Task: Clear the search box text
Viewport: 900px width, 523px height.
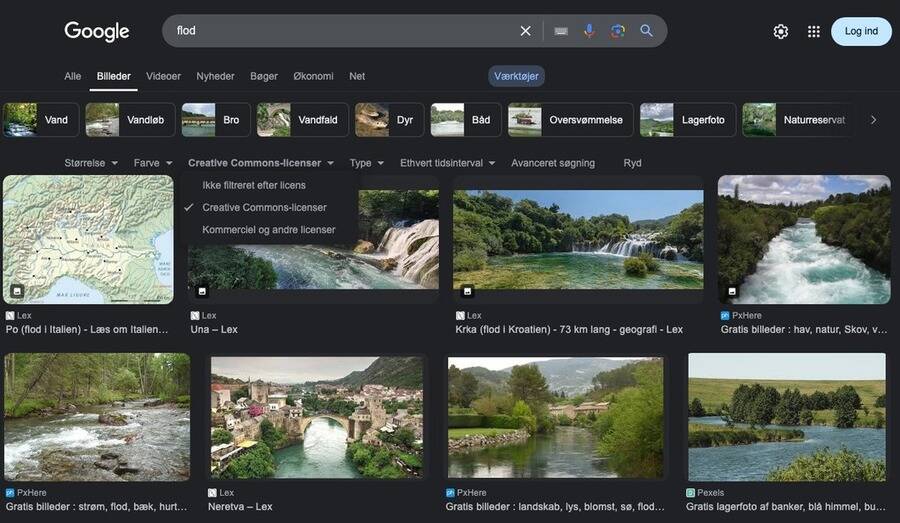Action: (525, 31)
